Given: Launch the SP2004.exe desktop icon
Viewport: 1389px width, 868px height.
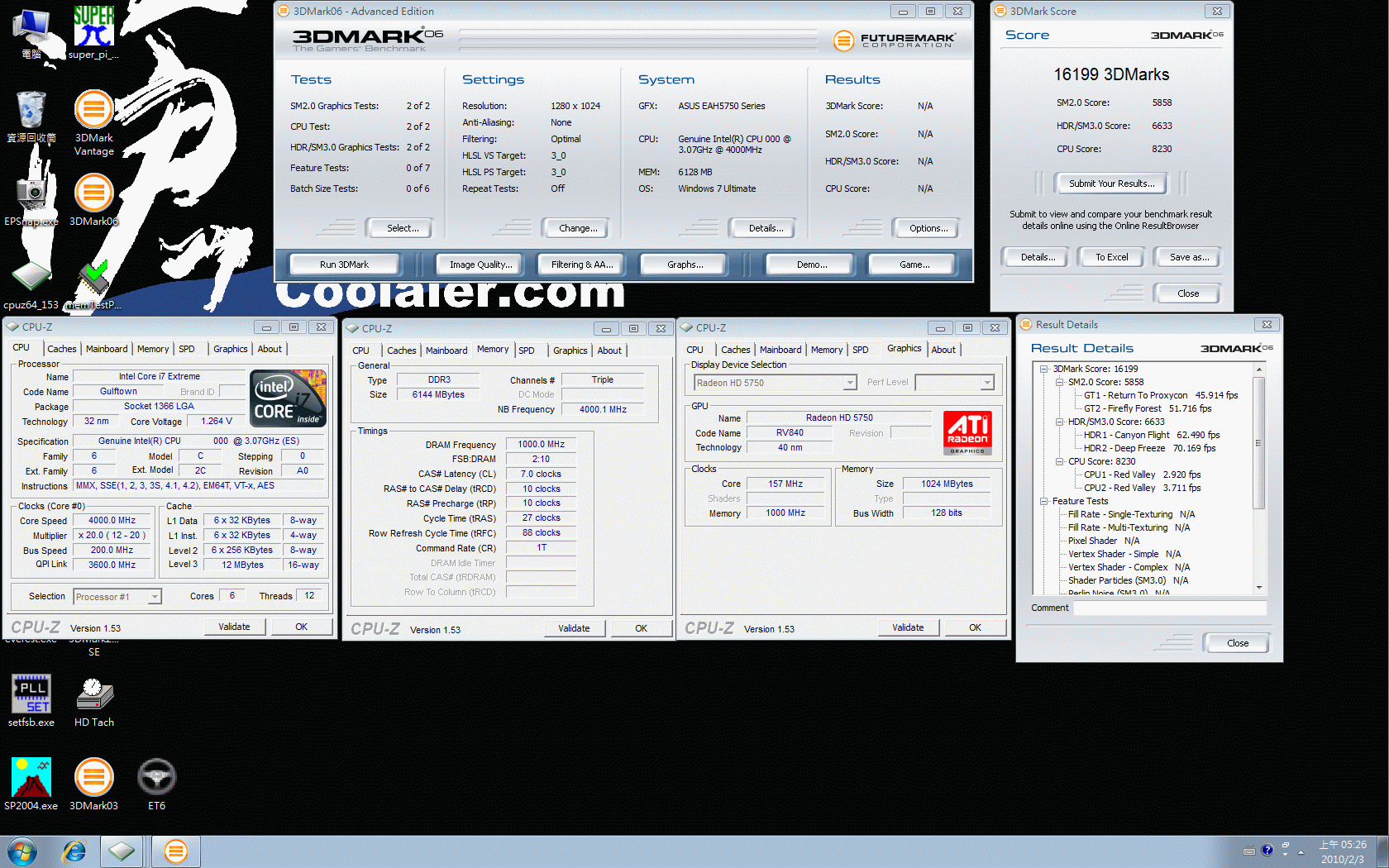Looking at the screenshot, I should (x=31, y=784).
